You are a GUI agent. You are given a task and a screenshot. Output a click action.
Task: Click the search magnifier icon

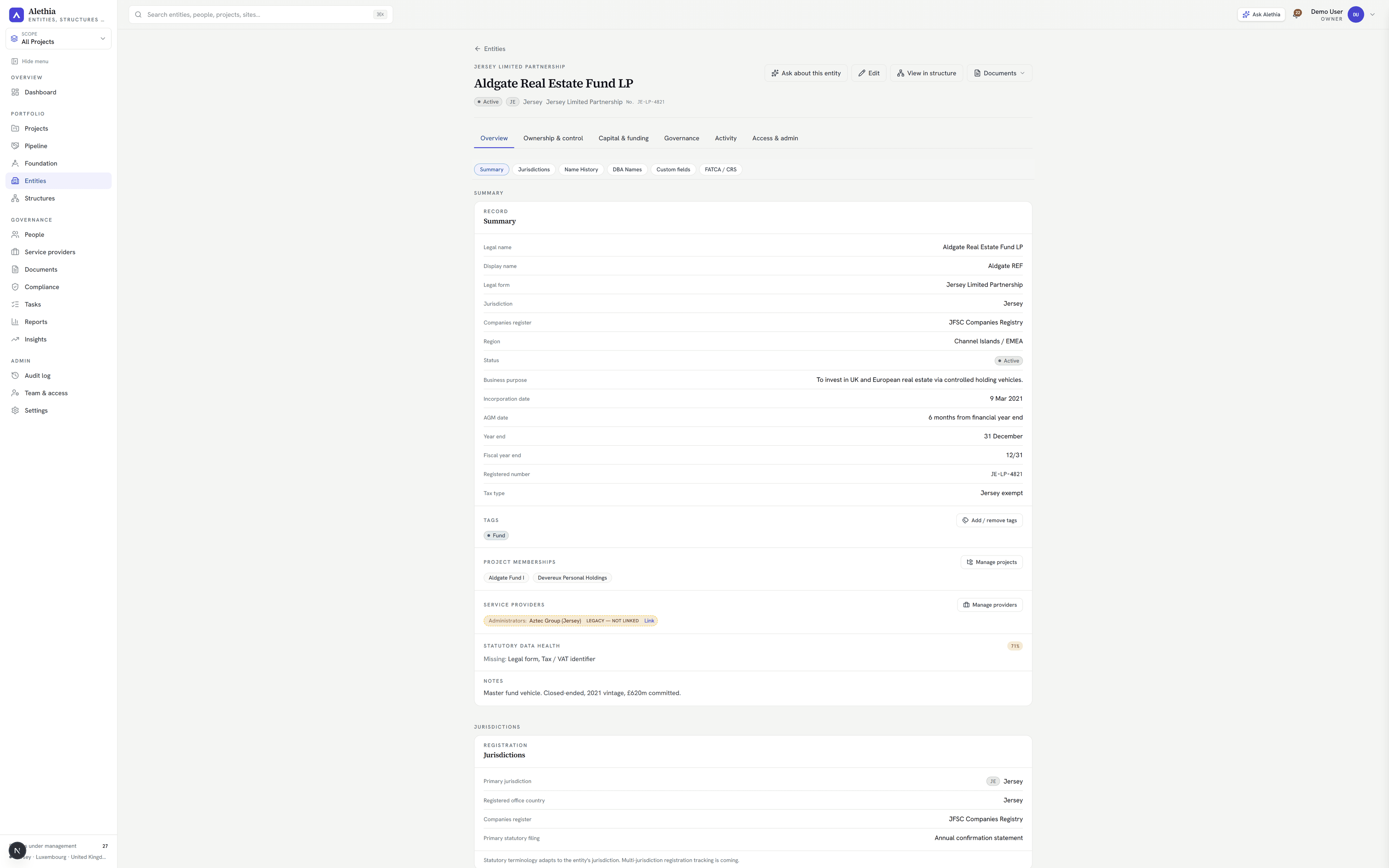pos(138,14)
